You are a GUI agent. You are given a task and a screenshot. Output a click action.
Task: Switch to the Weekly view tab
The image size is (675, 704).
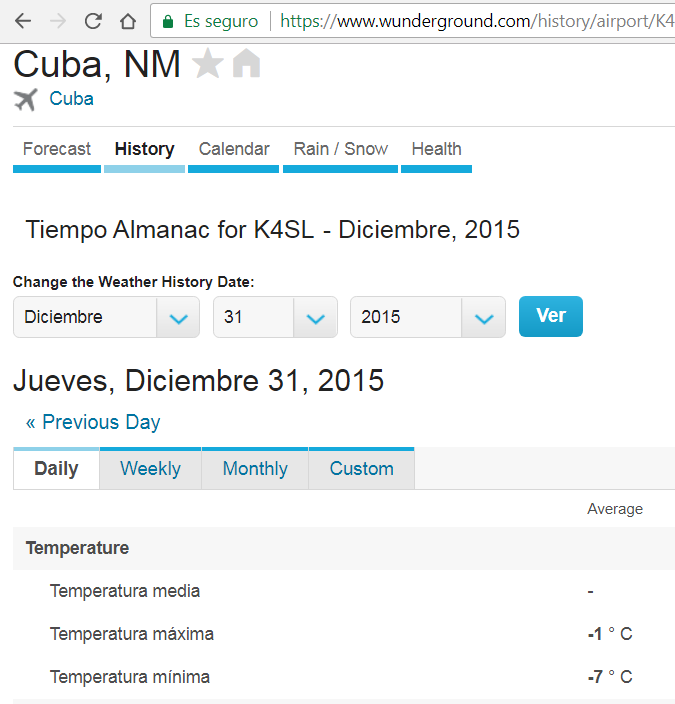[x=151, y=469]
